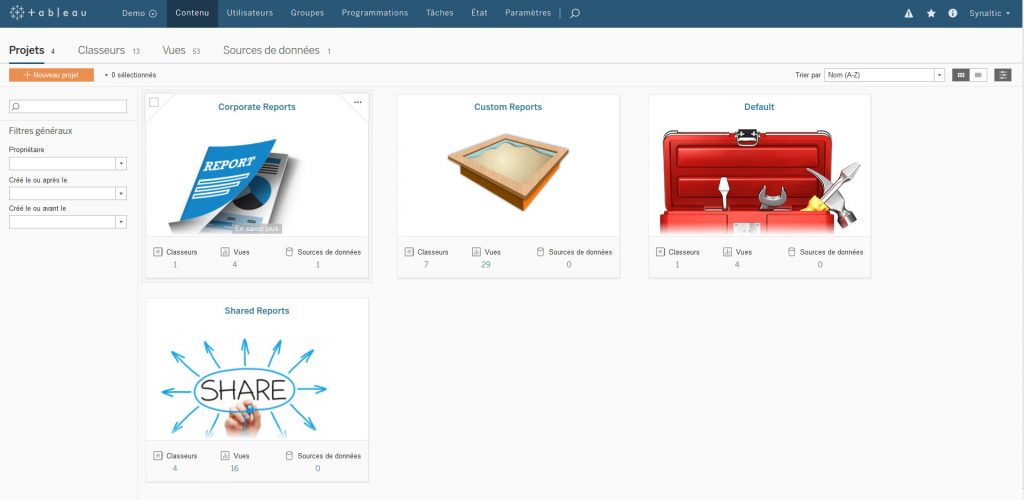
Task: Click the Custom Reports sandbox thumbnail
Action: pyautogui.click(x=508, y=172)
